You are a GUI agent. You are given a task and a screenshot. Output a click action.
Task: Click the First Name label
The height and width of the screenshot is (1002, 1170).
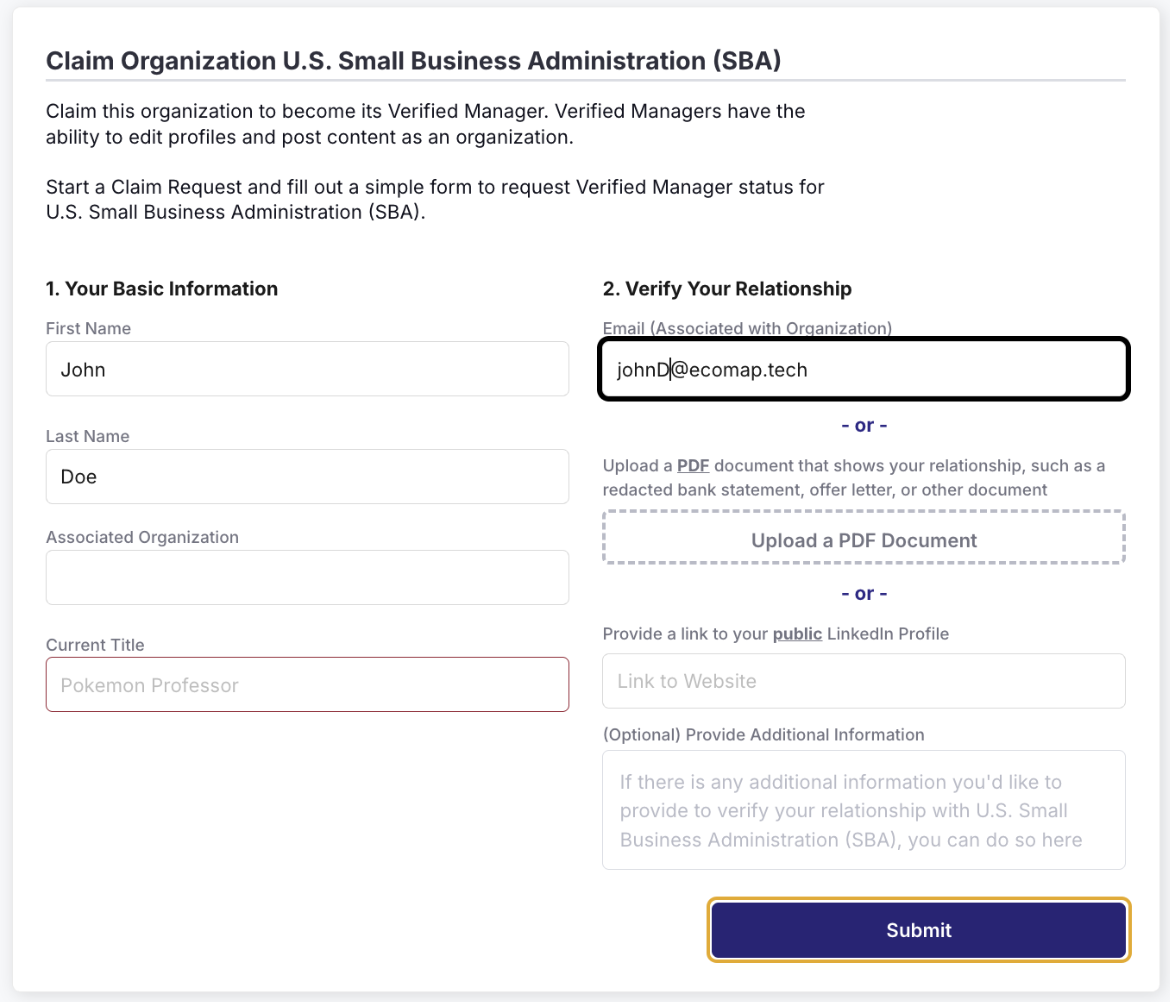[x=88, y=328]
